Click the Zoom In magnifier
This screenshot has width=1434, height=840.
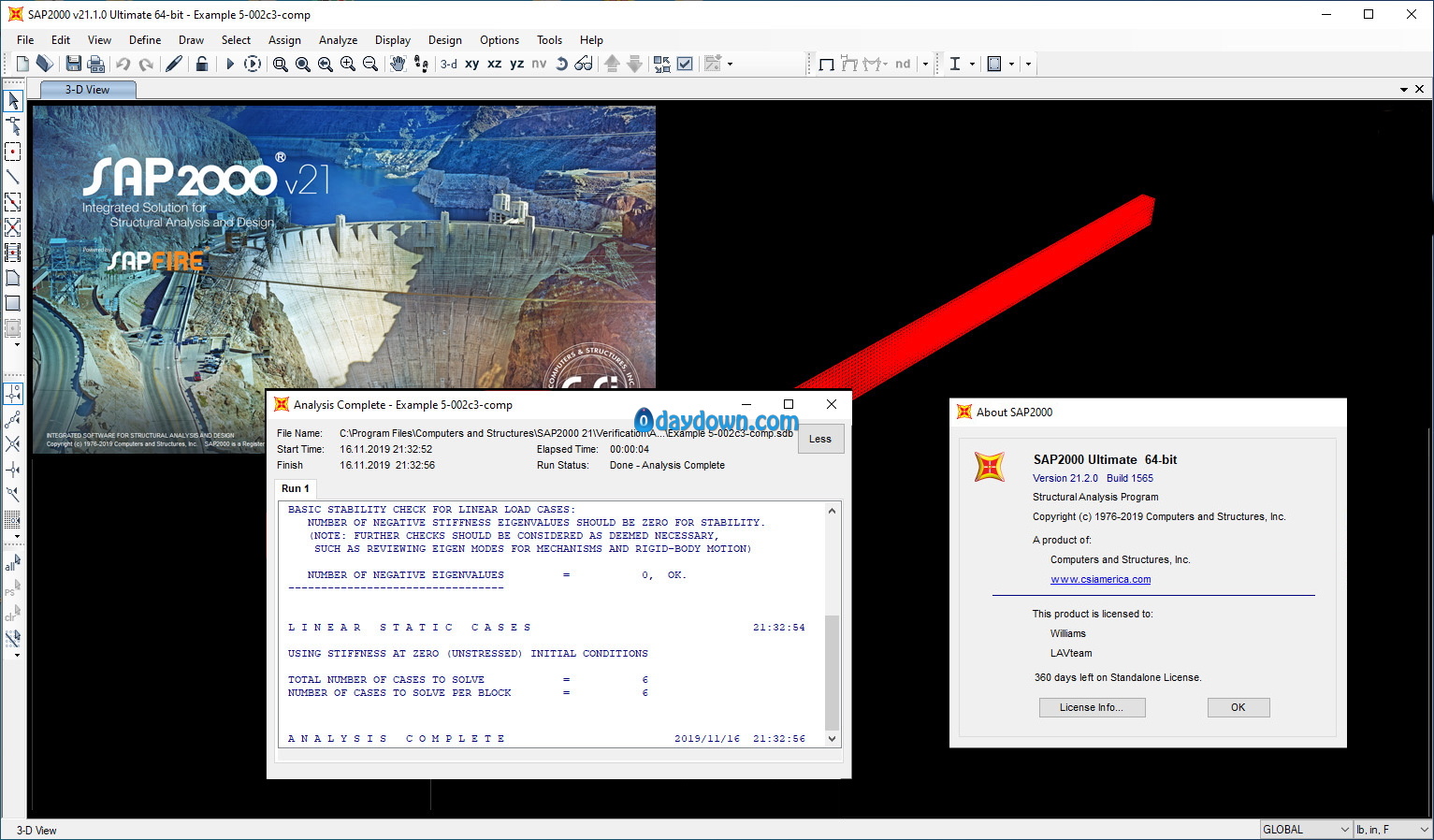click(348, 64)
